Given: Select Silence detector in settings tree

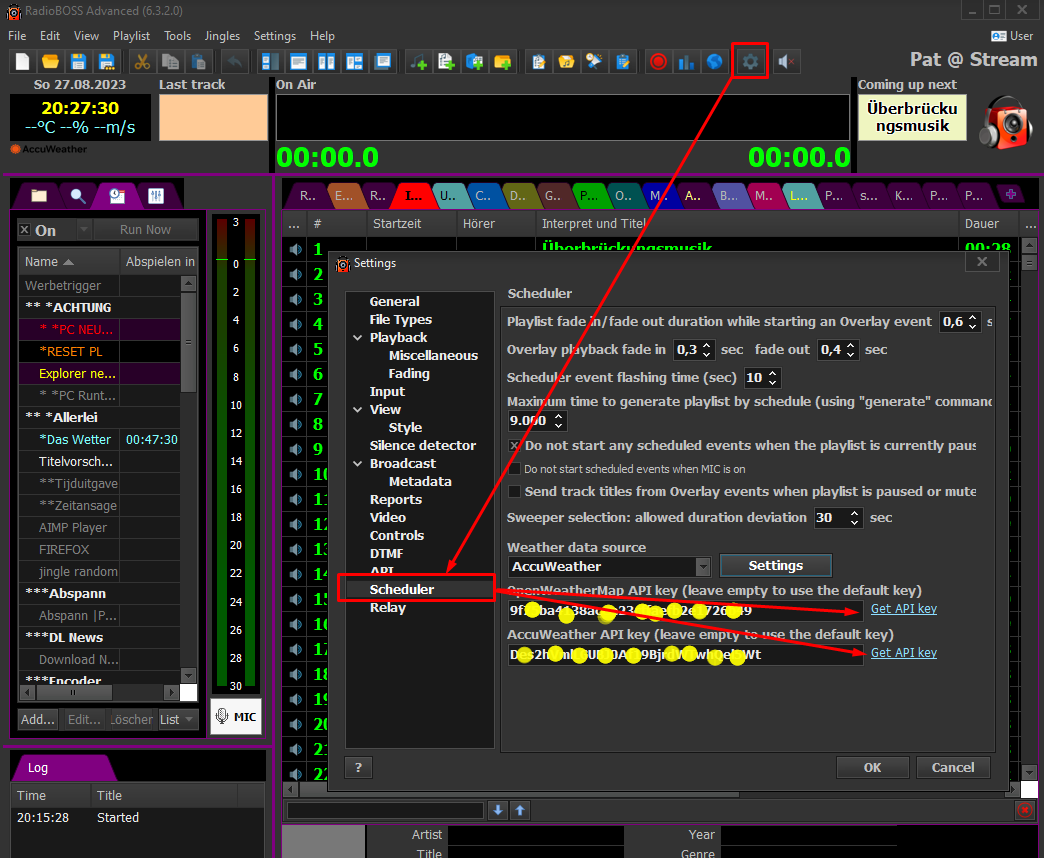Looking at the screenshot, I should click(422, 445).
